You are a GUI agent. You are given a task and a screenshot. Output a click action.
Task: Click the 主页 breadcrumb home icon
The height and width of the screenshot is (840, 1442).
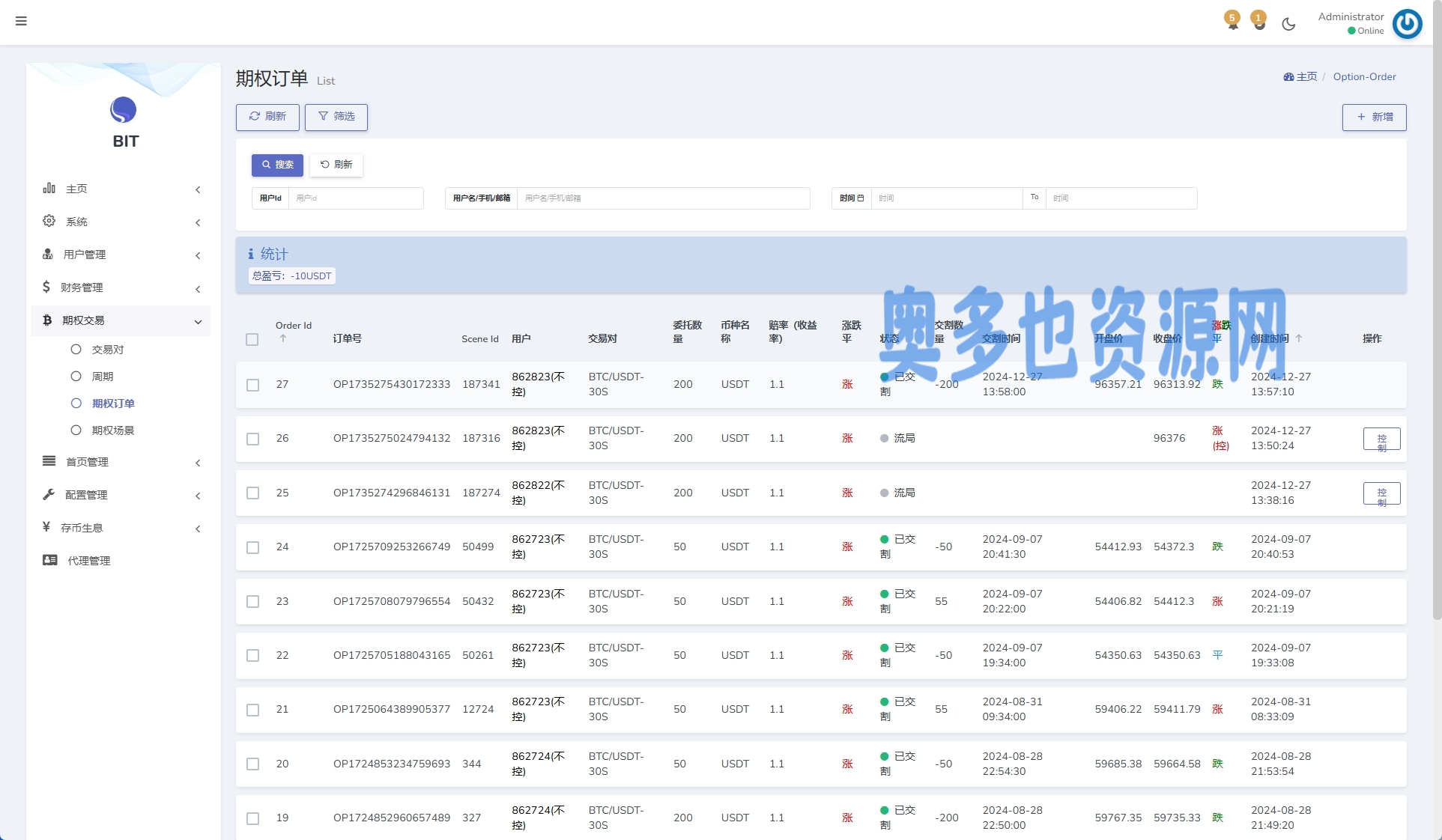[x=1288, y=76]
